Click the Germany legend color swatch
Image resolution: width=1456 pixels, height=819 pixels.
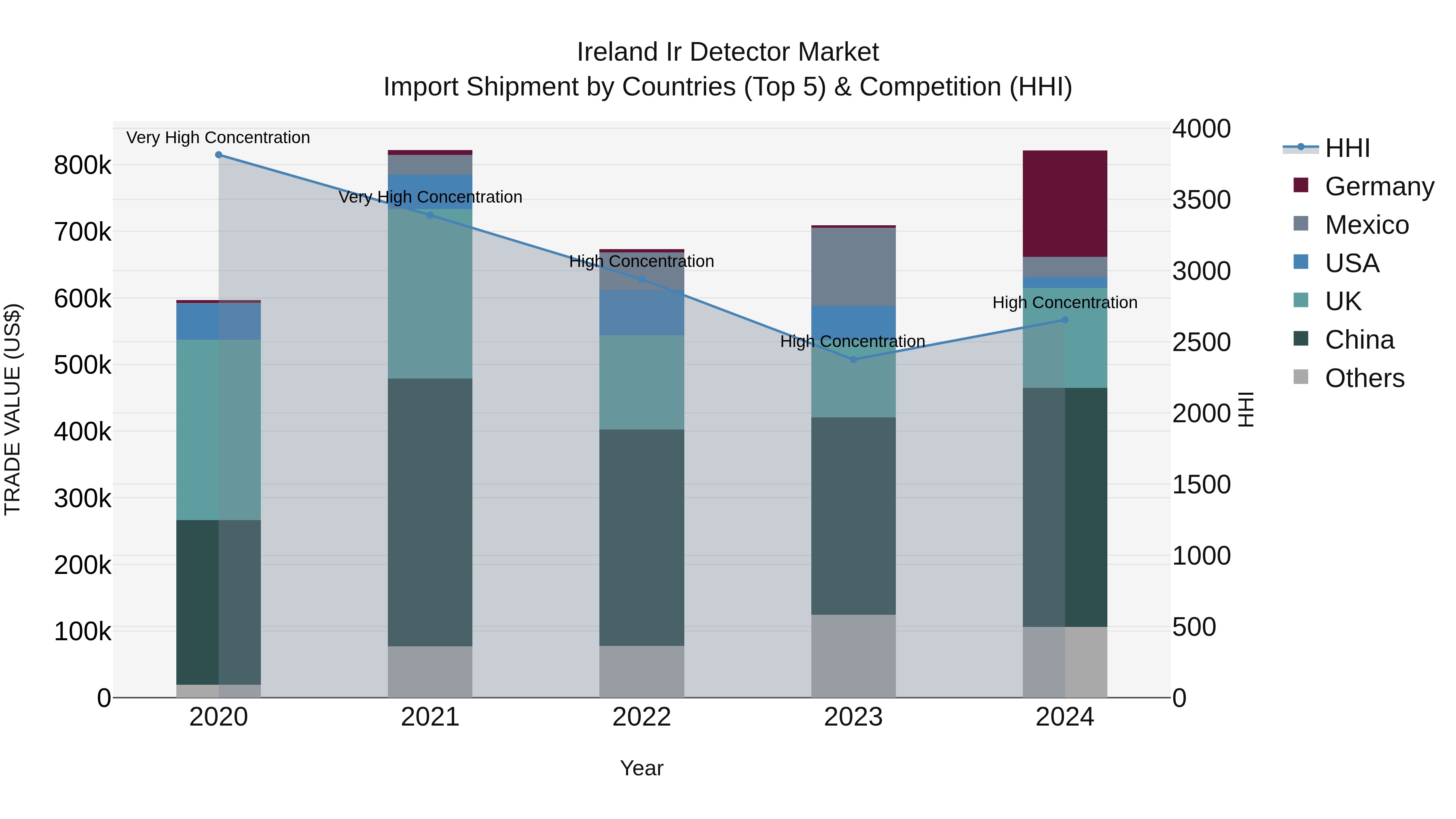[1301, 185]
